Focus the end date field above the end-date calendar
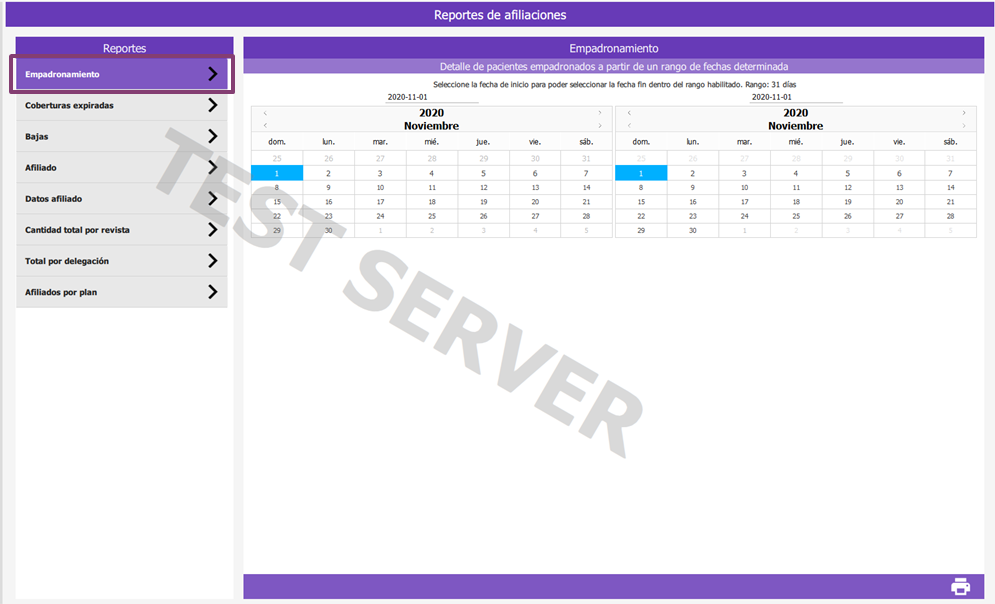The height and width of the screenshot is (604, 995). (x=796, y=97)
